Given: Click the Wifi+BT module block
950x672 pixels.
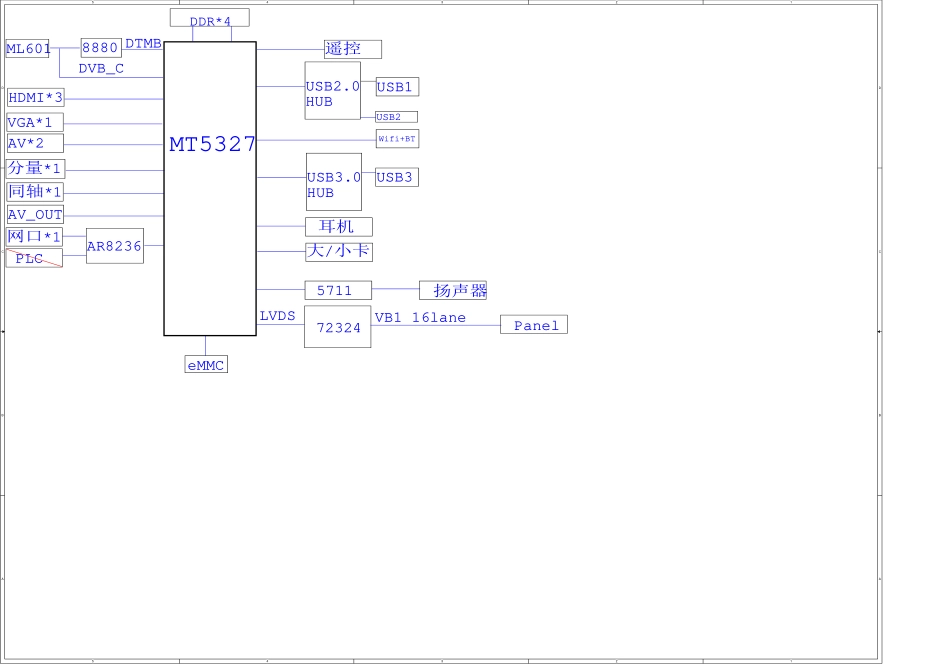Looking at the screenshot, I should tap(397, 139).
